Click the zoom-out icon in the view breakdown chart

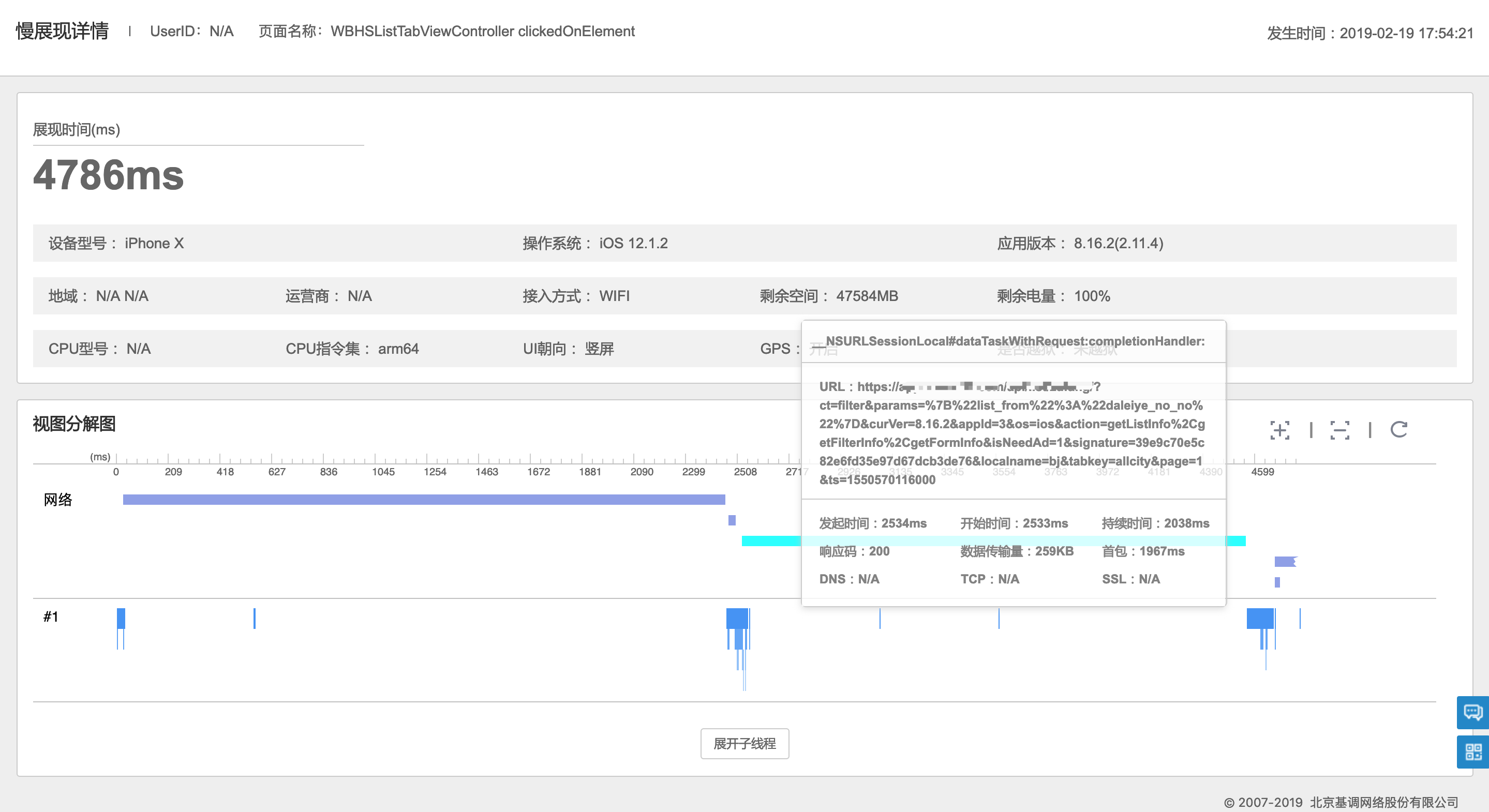coord(1339,430)
